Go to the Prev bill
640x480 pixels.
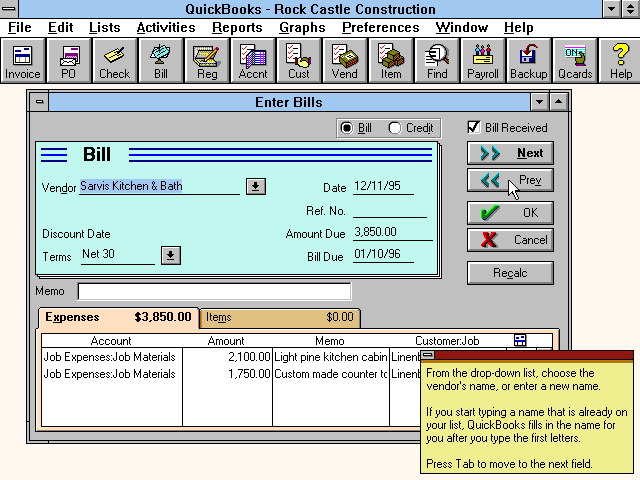[510, 180]
